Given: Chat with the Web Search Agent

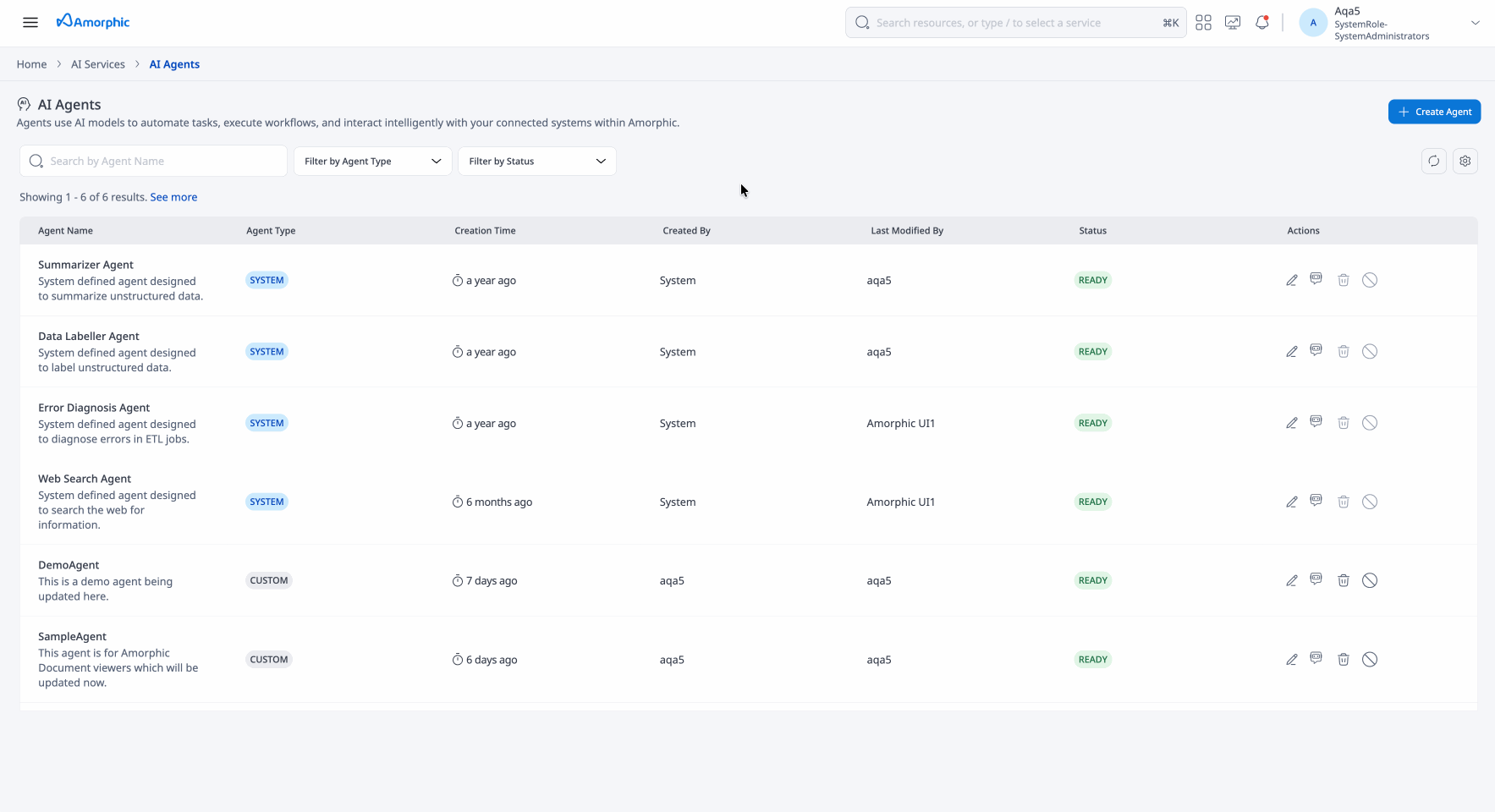Looking at the screenshot, I should 1316,501.
